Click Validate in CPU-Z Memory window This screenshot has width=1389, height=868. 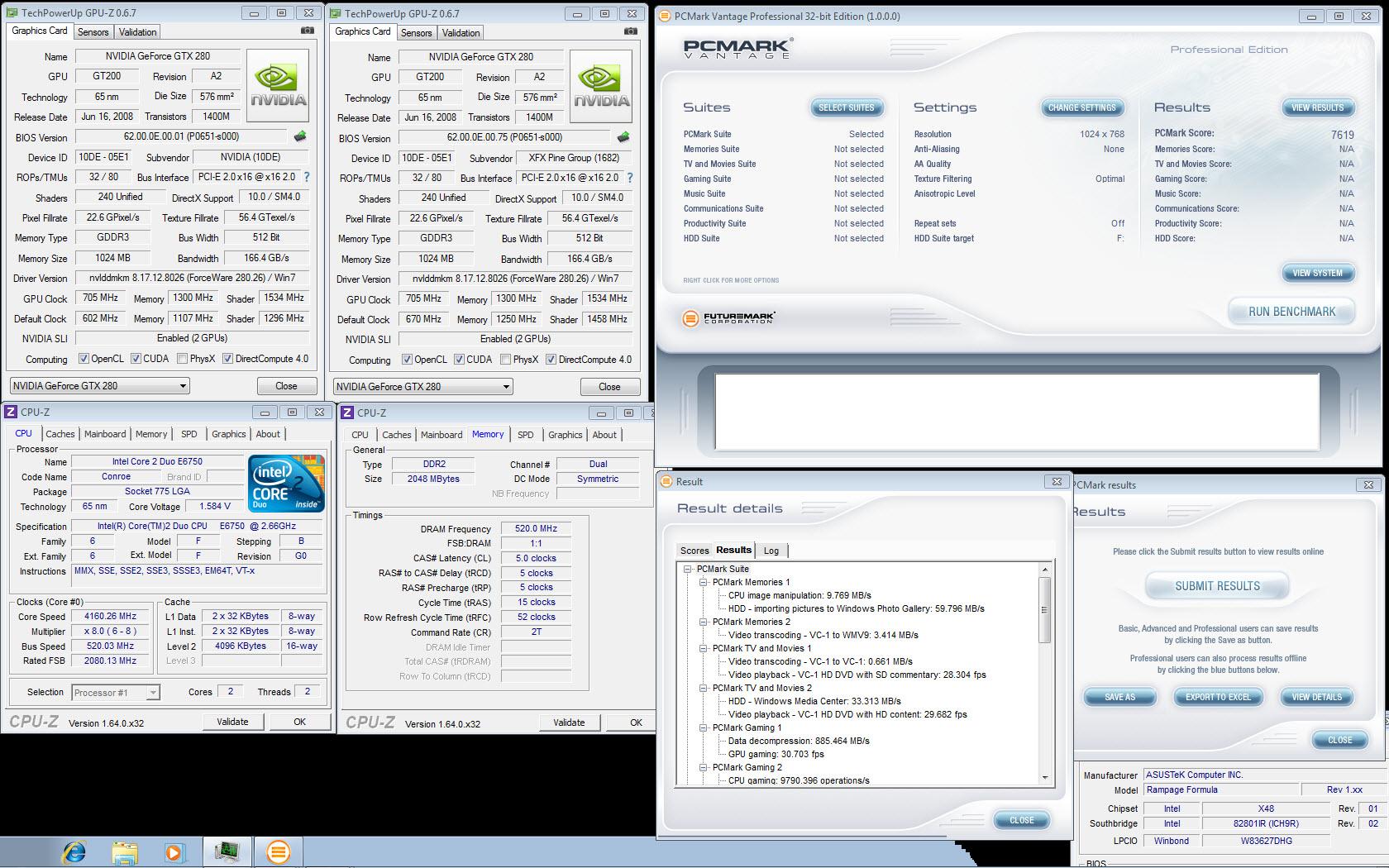coord(569,722)
